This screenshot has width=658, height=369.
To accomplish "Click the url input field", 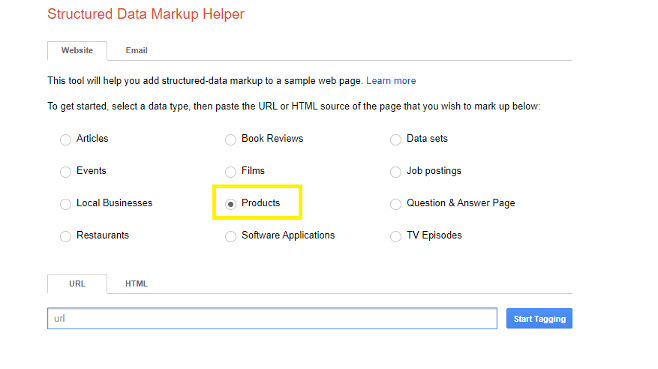I will click(272, 318).
